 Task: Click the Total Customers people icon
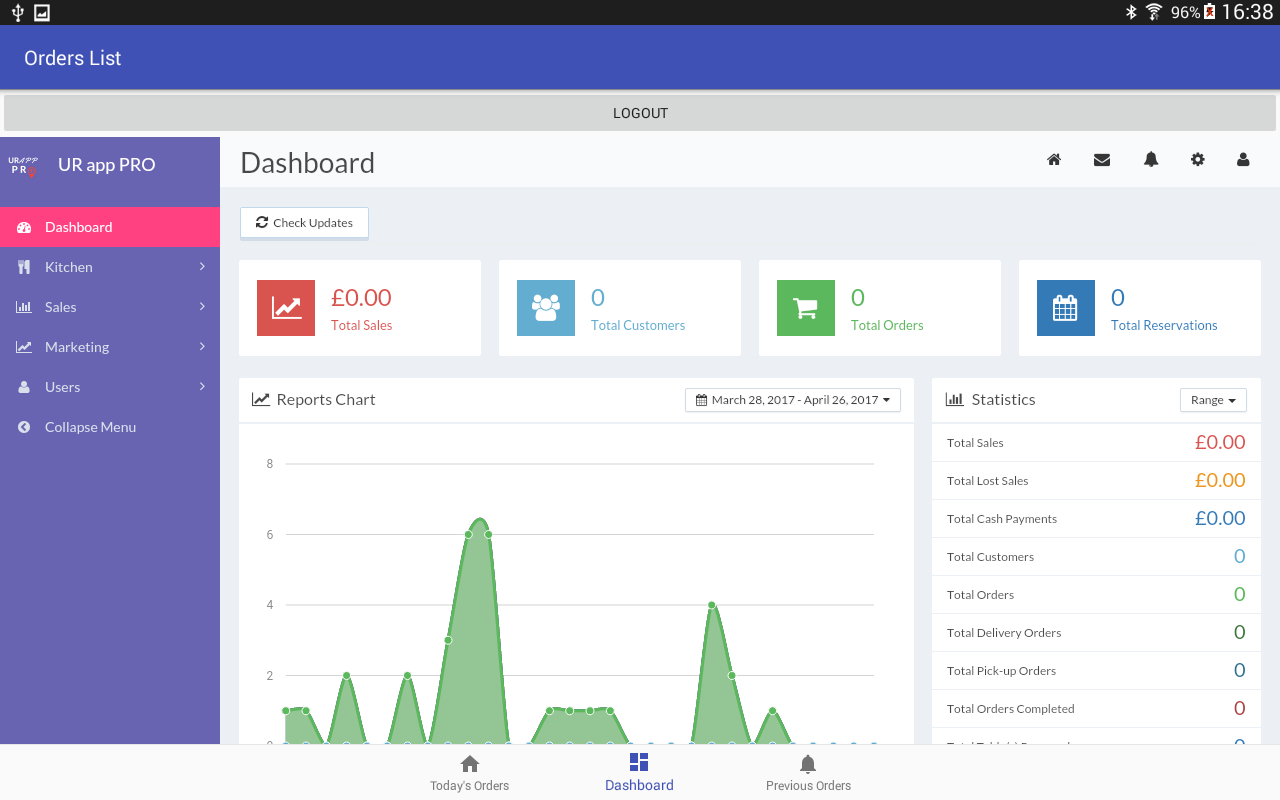pos(546,308)
